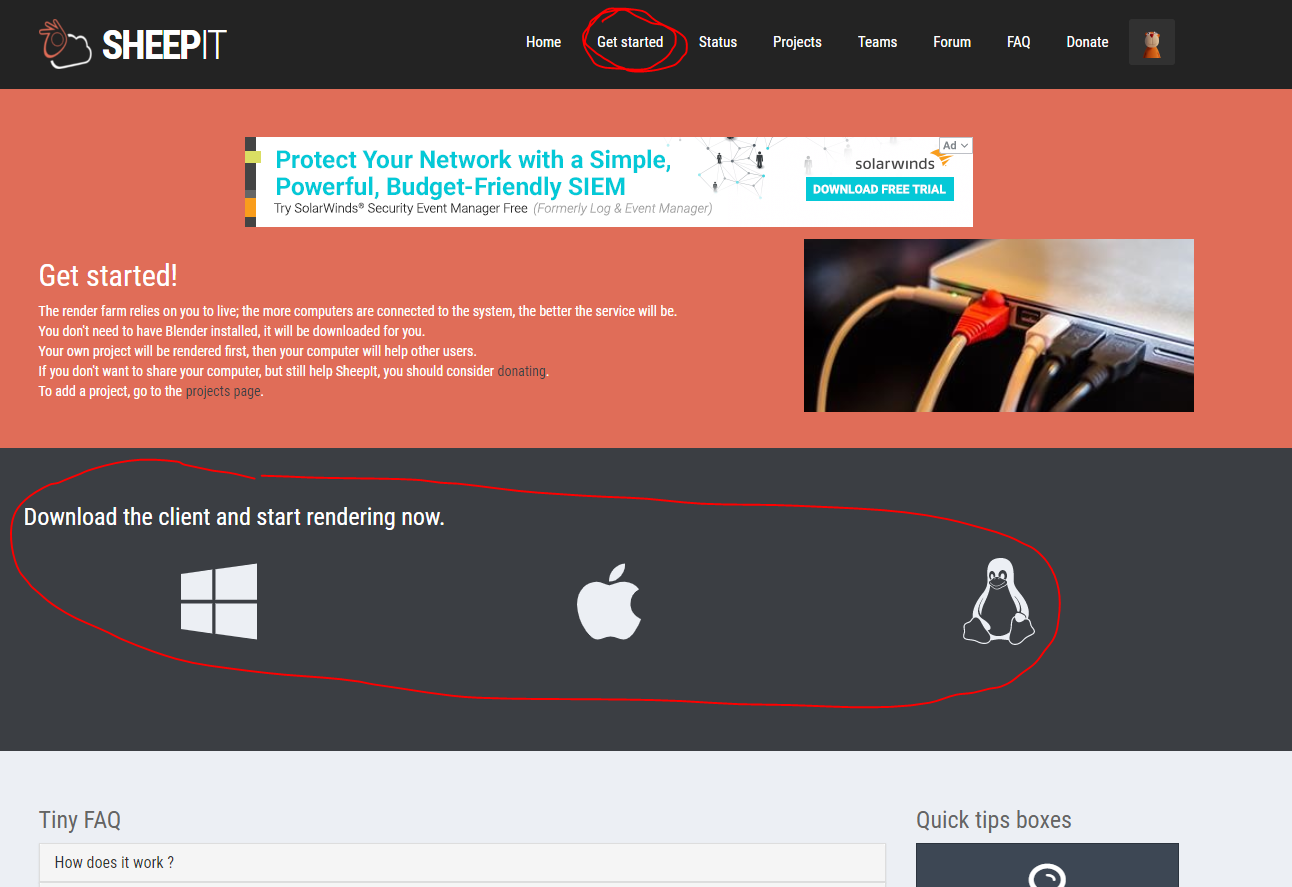Viewport: 1292px width, 887px height.
Task: Go to the Home page
Action: tap(543, 42)
